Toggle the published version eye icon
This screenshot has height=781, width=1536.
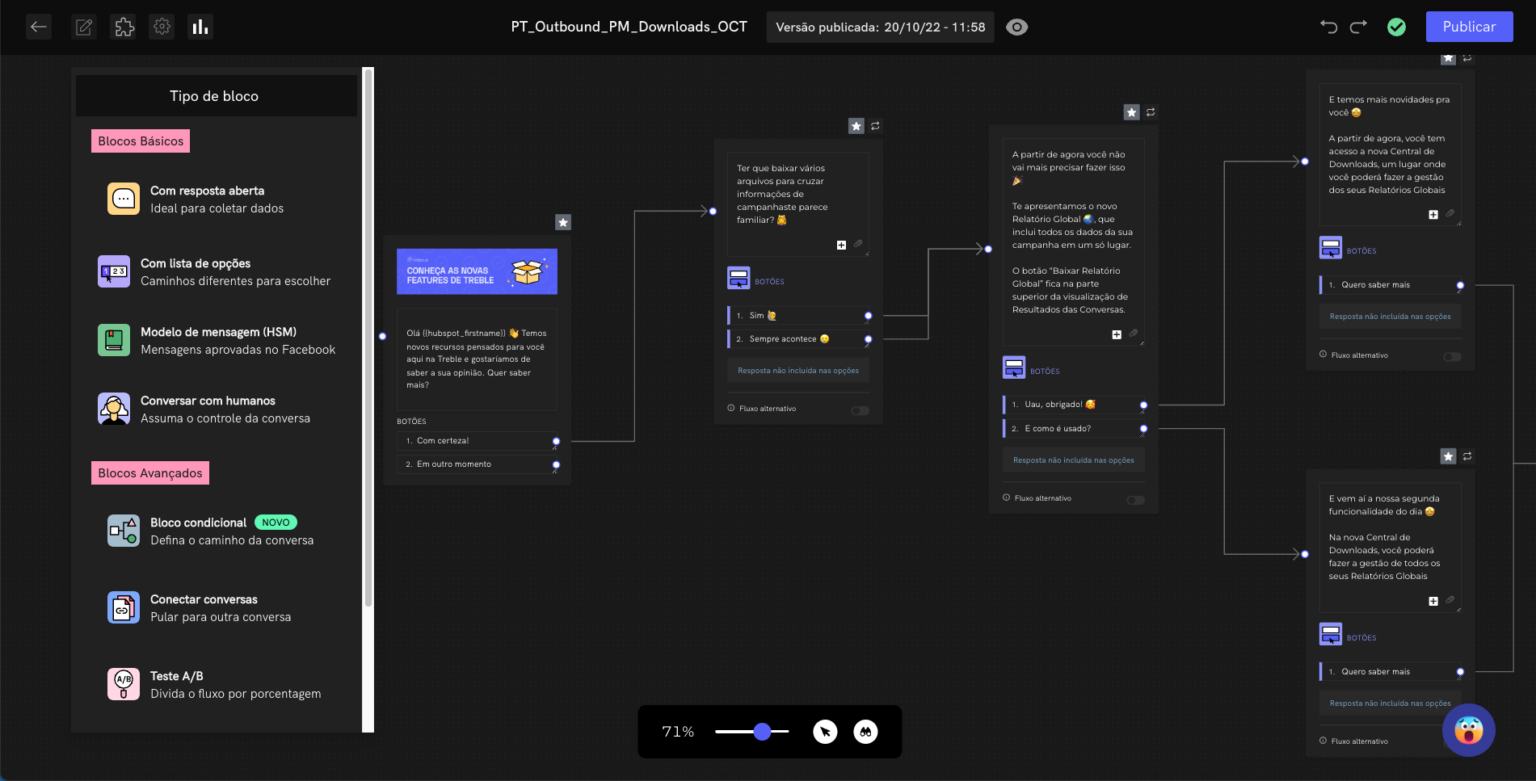1017,27
